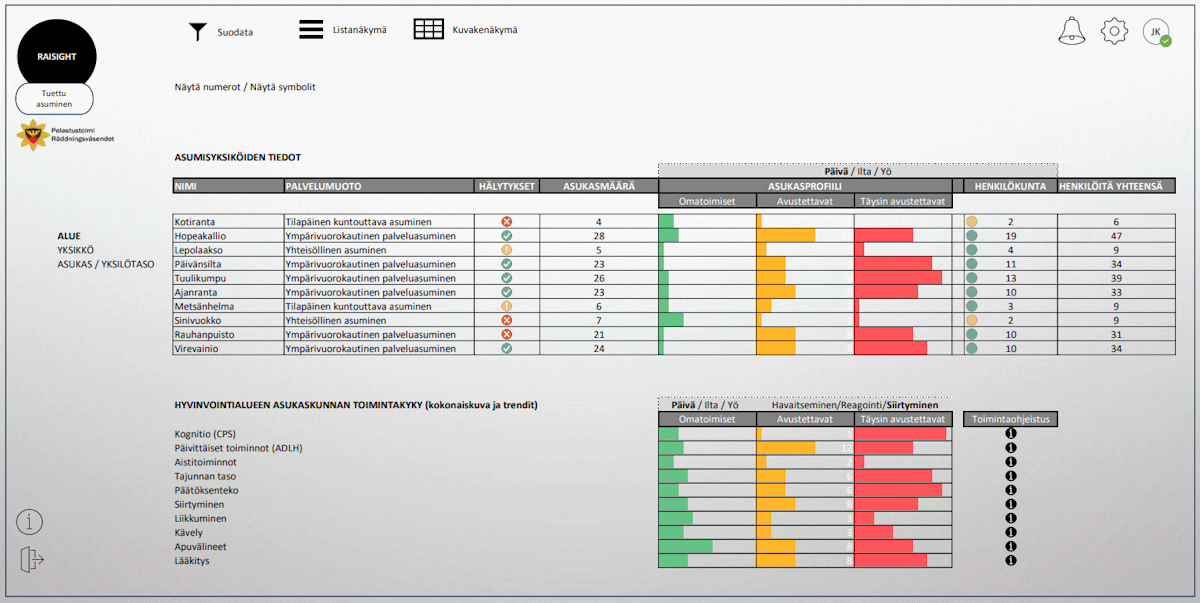Open the Kognitio (CPS) guidance info icon
This screenshot has width=1200, height=603.
pos(1010,434)
